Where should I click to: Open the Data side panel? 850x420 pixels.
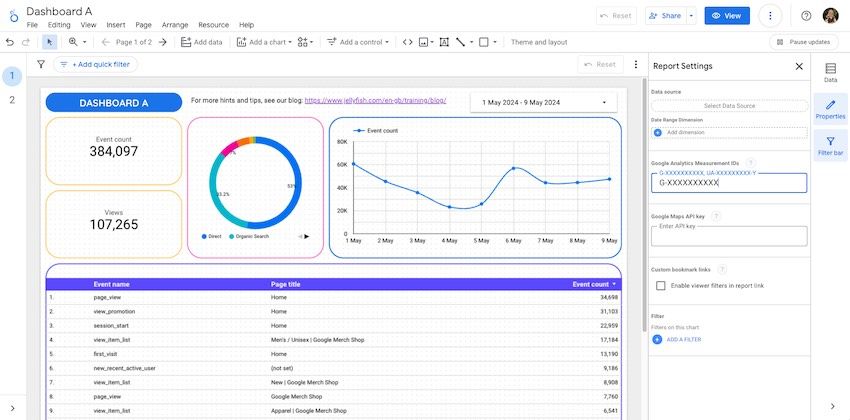coord(830,72)
